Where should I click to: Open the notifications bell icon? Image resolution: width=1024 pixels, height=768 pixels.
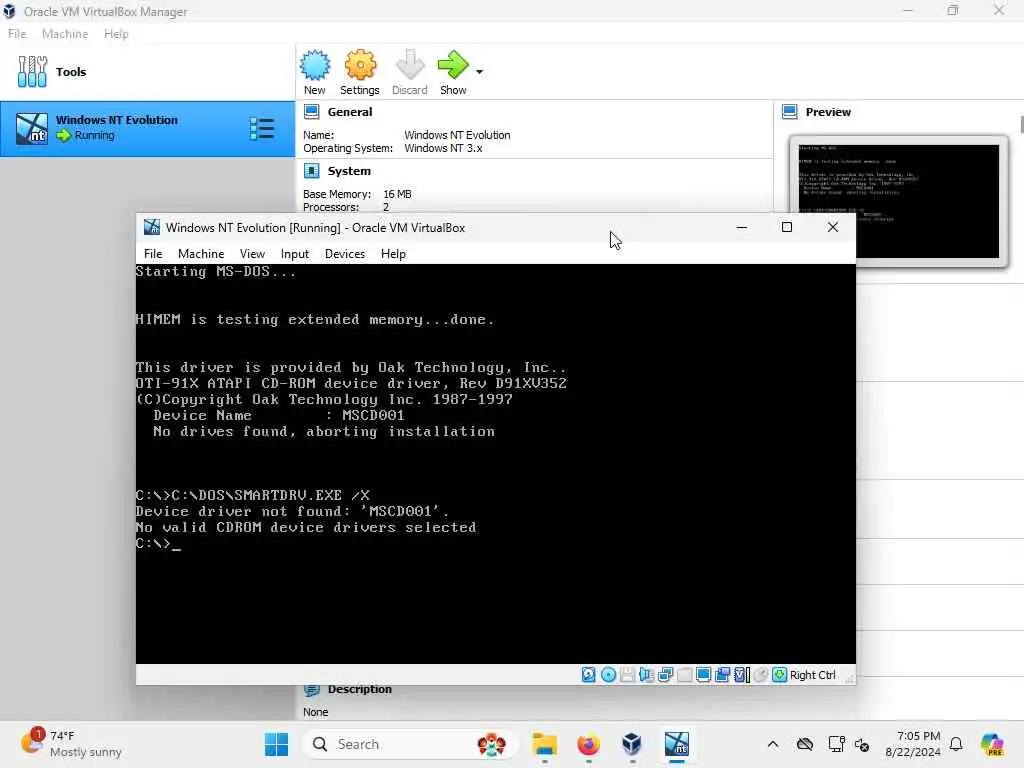956,744
